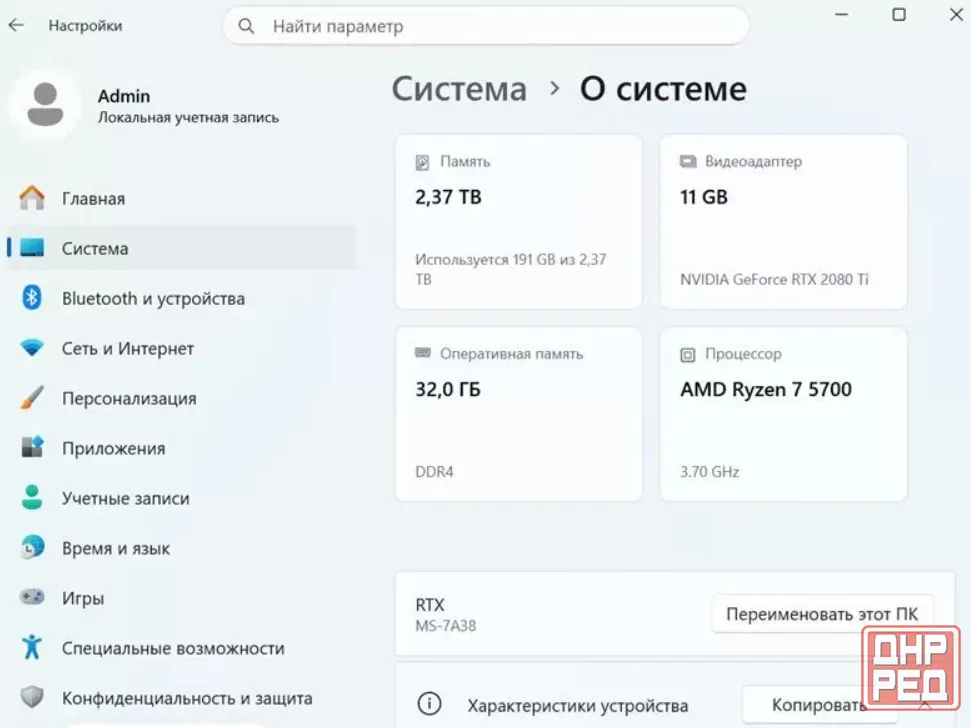The width and height of the screenshot is (971, 728).
Task: Click the DDR4 label
Action: 434,472
